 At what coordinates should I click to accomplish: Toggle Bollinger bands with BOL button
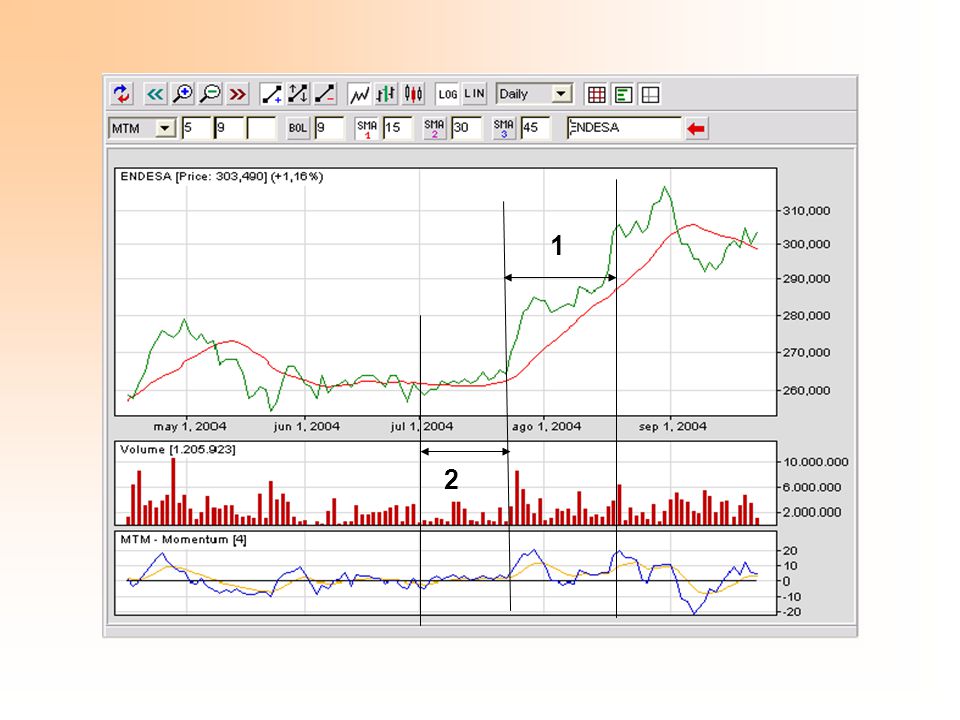pyautogui.click(x=298, y=128)
